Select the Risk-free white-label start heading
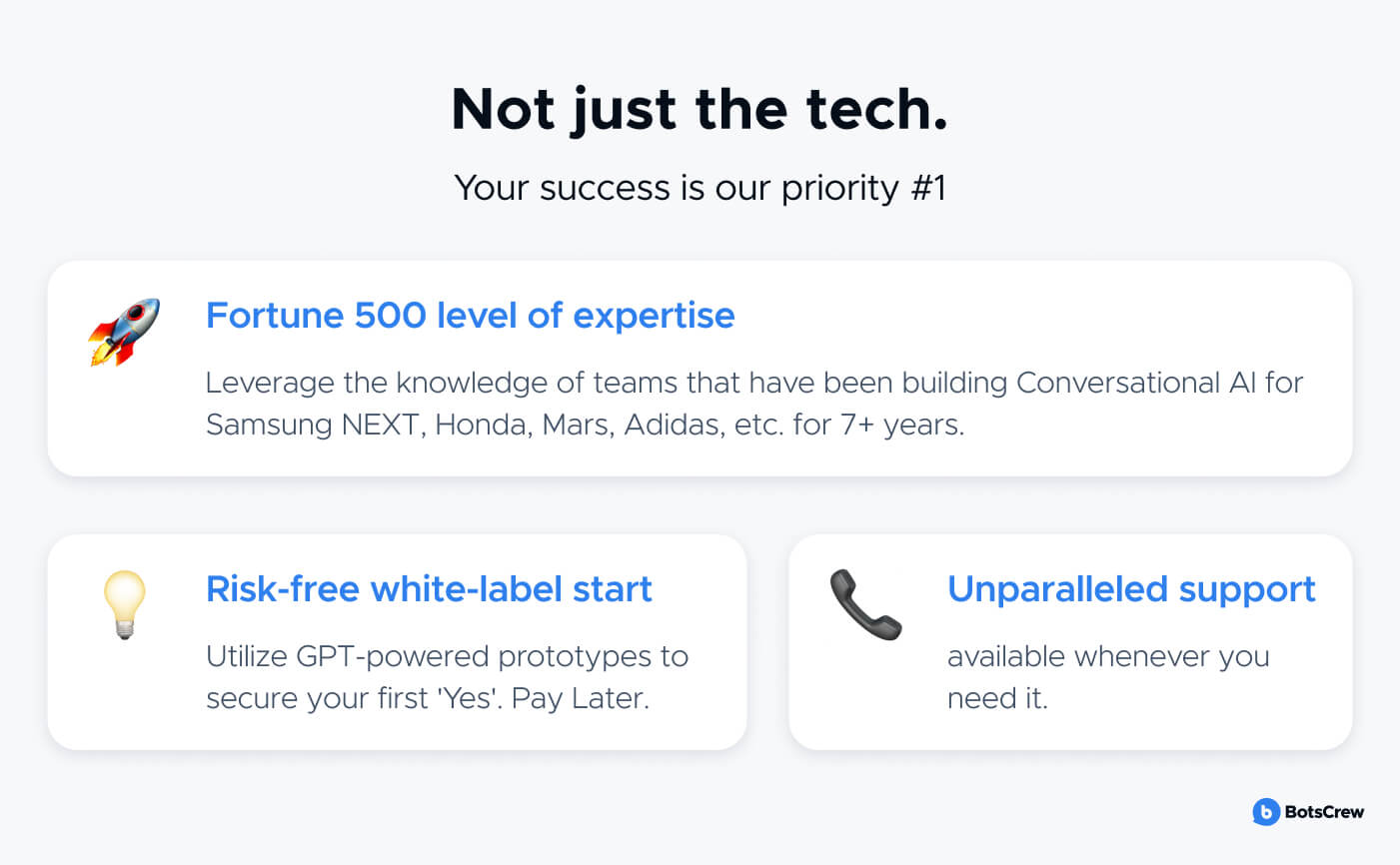Screen dimensions: 1400x865 (429, 589)
